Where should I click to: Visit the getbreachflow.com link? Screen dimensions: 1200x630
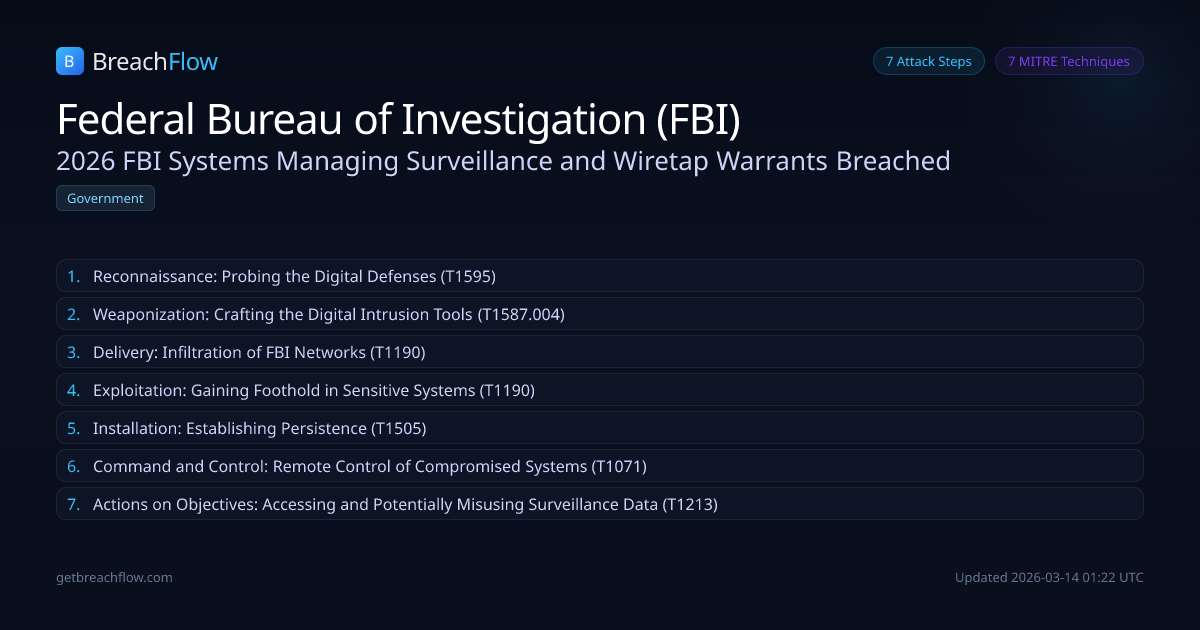tap(114, 577)
